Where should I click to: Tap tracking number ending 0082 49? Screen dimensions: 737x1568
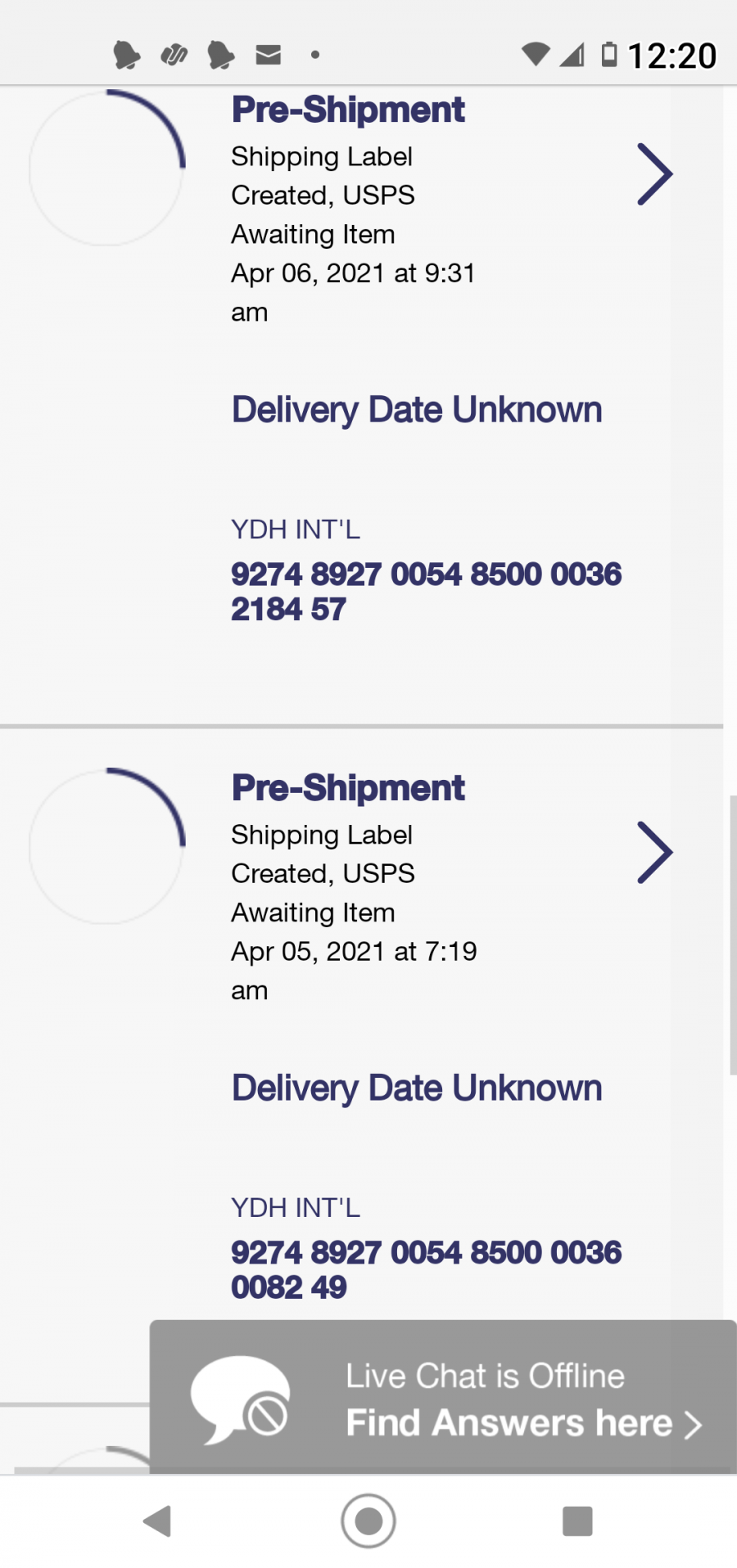tap(426, 1269)
